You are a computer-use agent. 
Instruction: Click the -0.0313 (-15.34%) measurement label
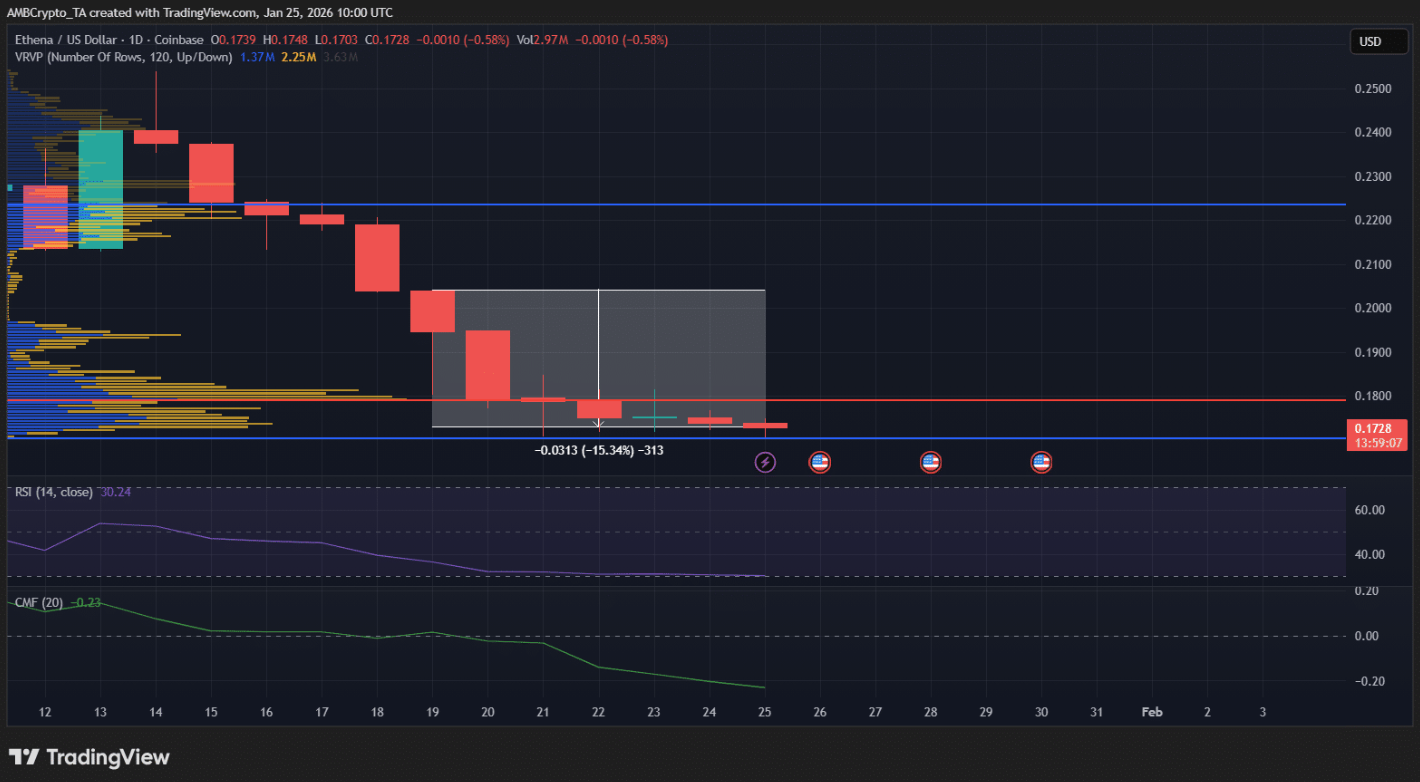[599, 451]
